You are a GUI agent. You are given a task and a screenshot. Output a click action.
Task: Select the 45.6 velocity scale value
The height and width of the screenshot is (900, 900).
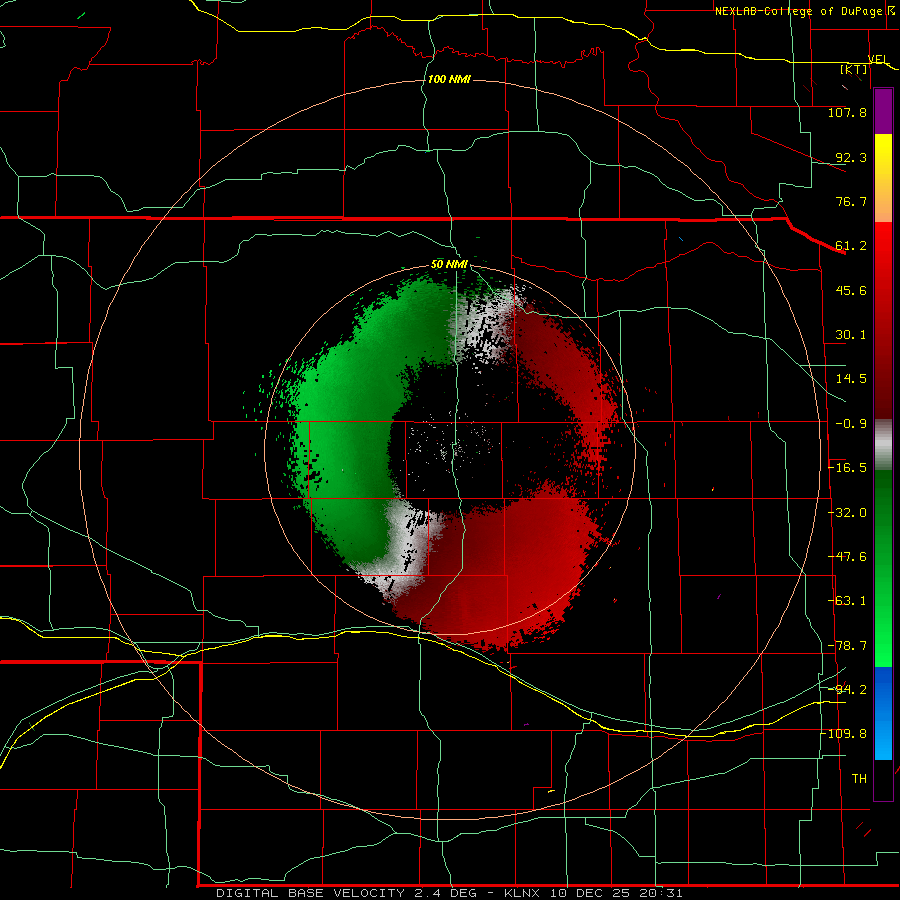pos(851,290)
